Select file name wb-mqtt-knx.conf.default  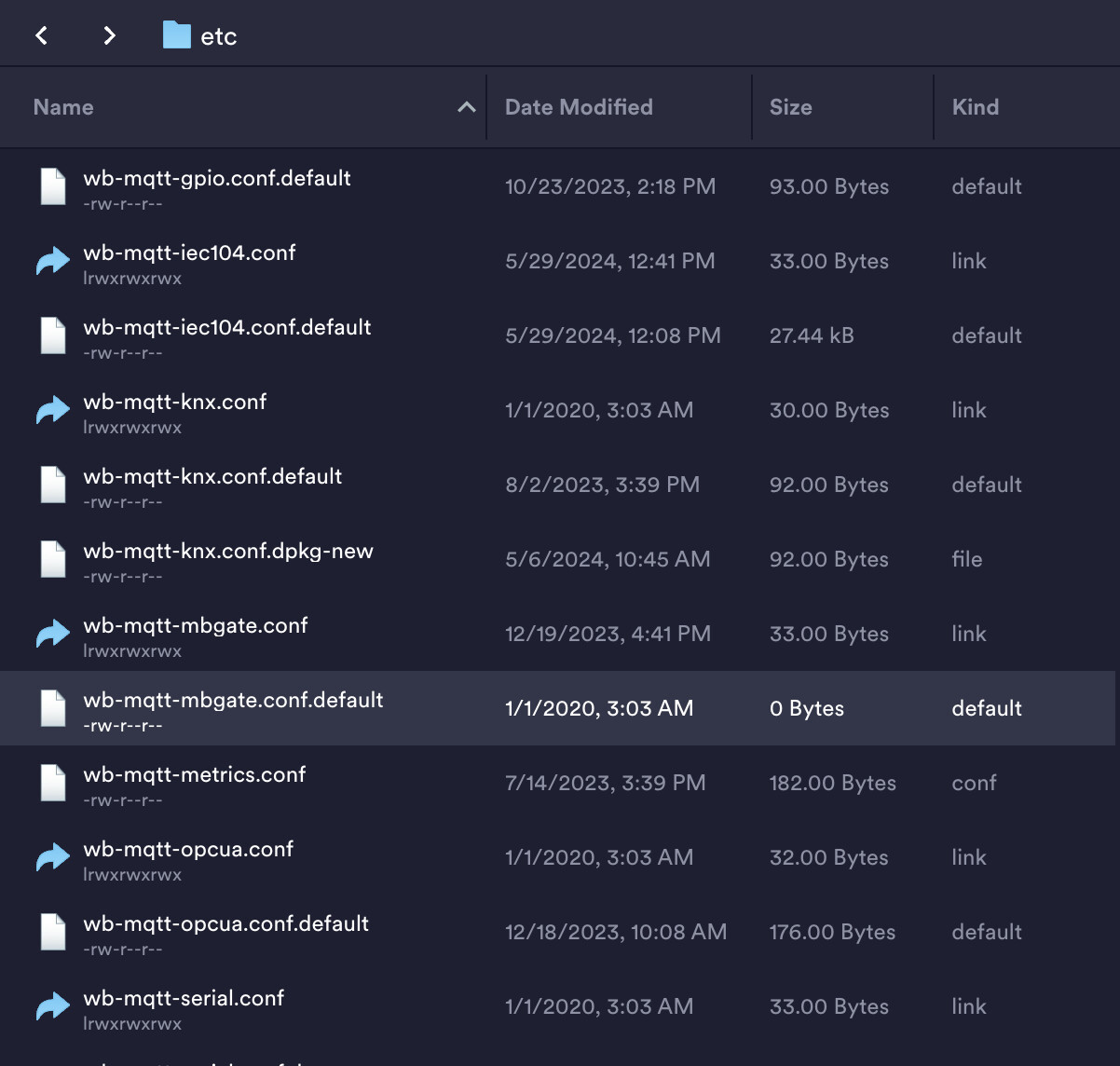212,476
